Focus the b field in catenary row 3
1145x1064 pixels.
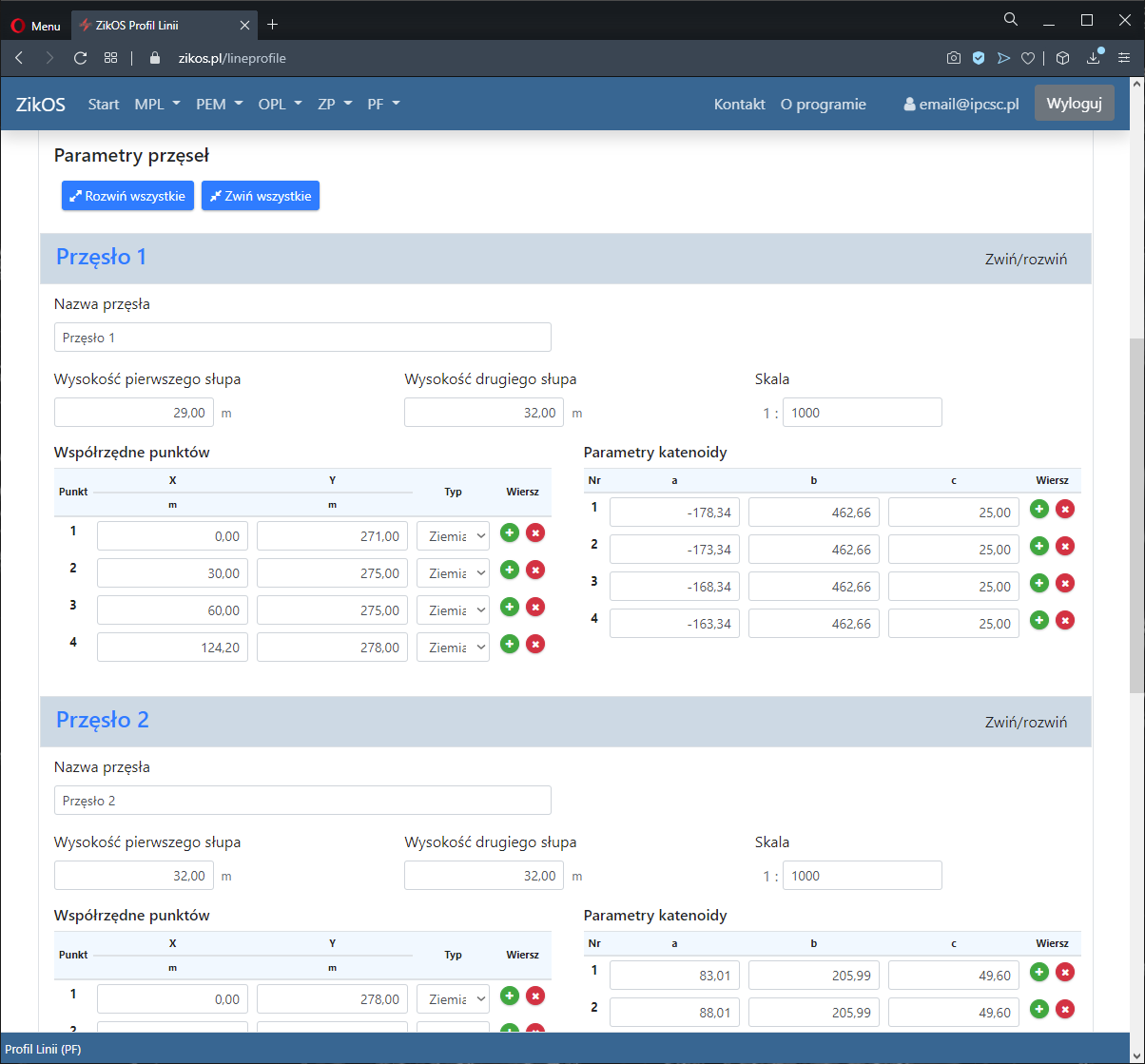[x=814, y=587]
